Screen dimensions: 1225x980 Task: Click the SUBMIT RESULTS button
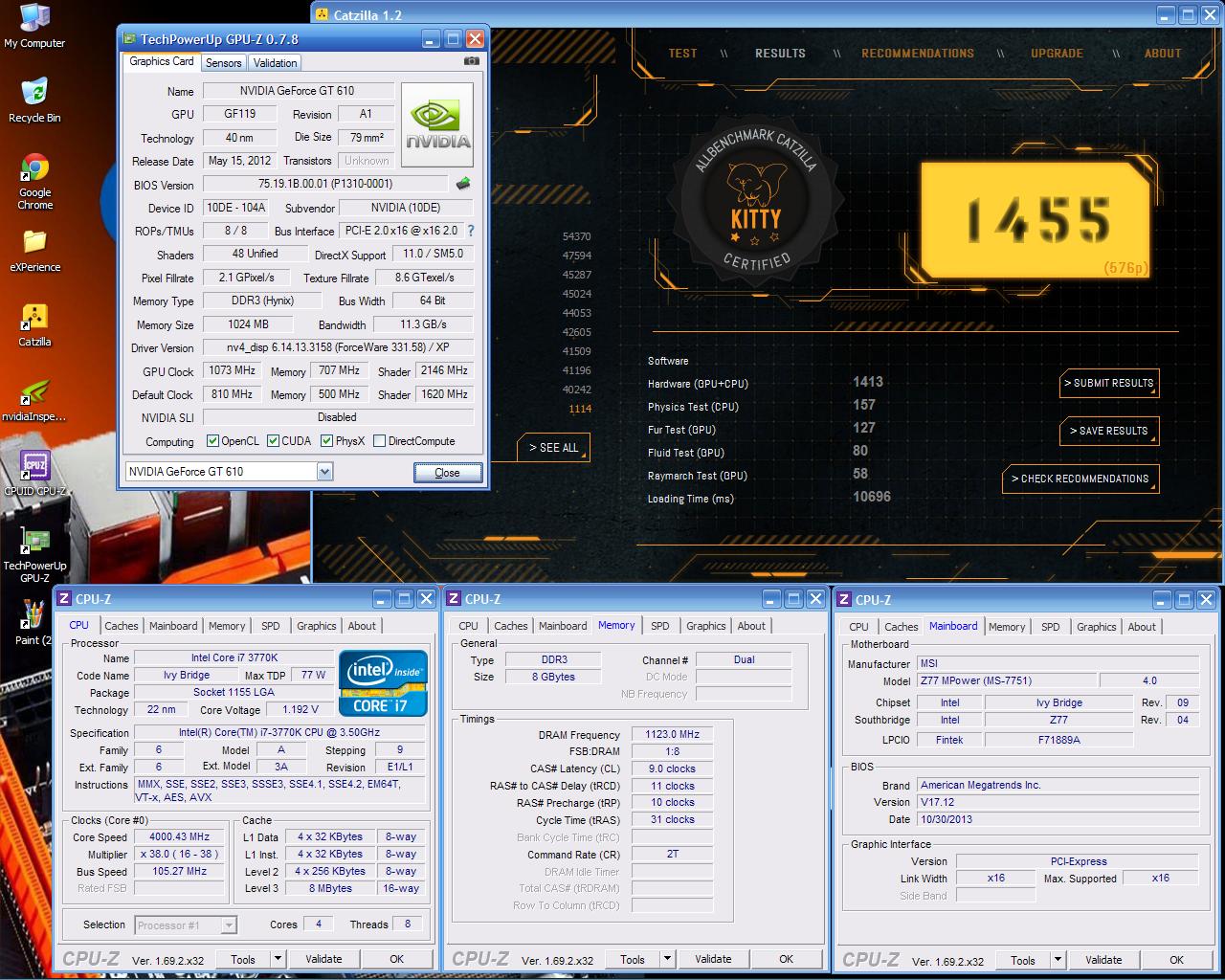click(1109, 383)
